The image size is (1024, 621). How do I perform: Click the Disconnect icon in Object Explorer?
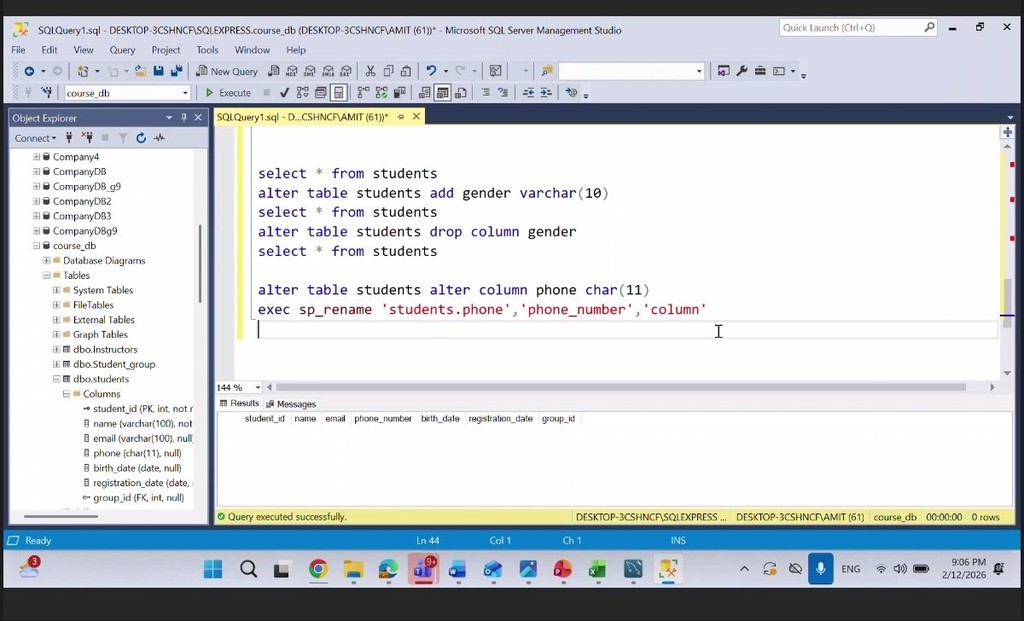[x=86, y=138]
